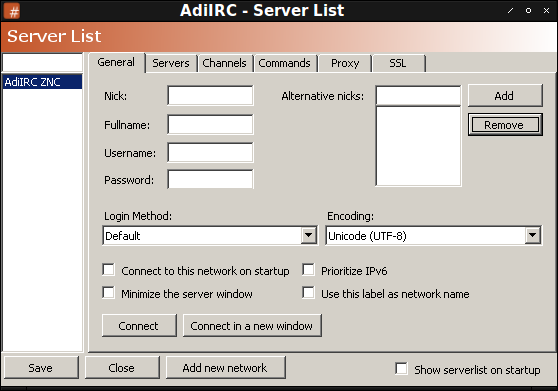Click inside the alternative nicks list box
This screenshot has height=391, width=558.
(x=418, y=146)
